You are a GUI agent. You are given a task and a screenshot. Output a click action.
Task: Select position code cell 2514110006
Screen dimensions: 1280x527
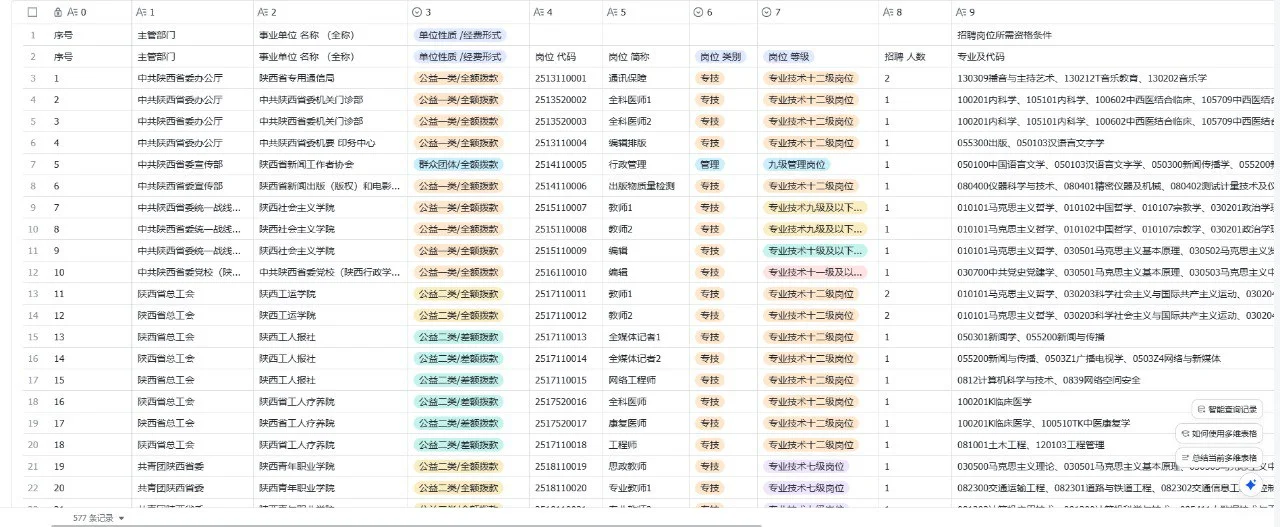(565, 186)
